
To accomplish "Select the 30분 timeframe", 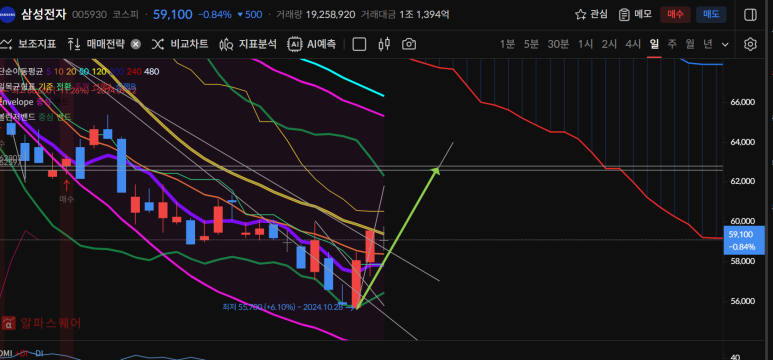I will pyautogui.click(x=558, y=44).
